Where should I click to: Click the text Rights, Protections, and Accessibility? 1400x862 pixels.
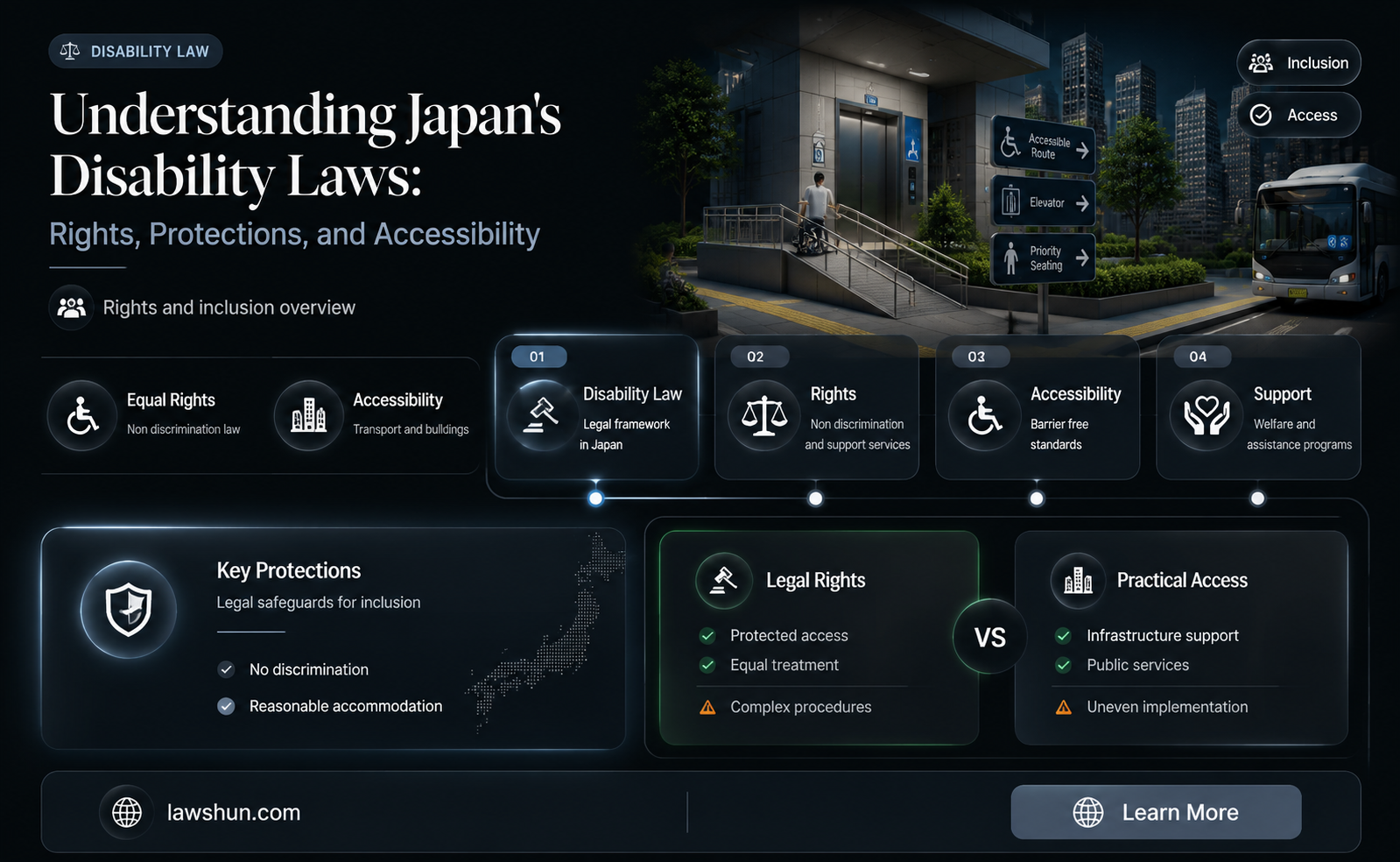294,235
